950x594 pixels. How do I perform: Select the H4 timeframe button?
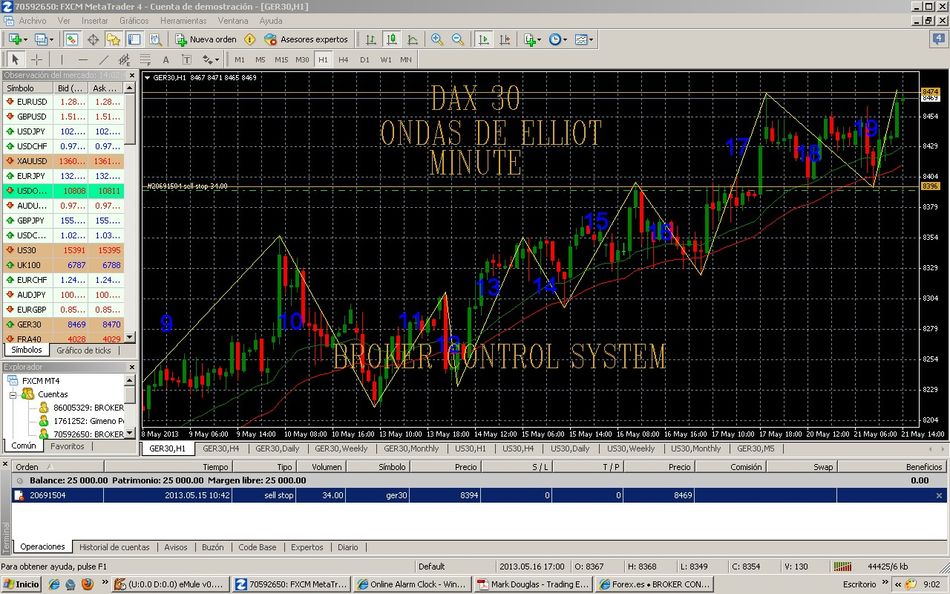(343, 60)
